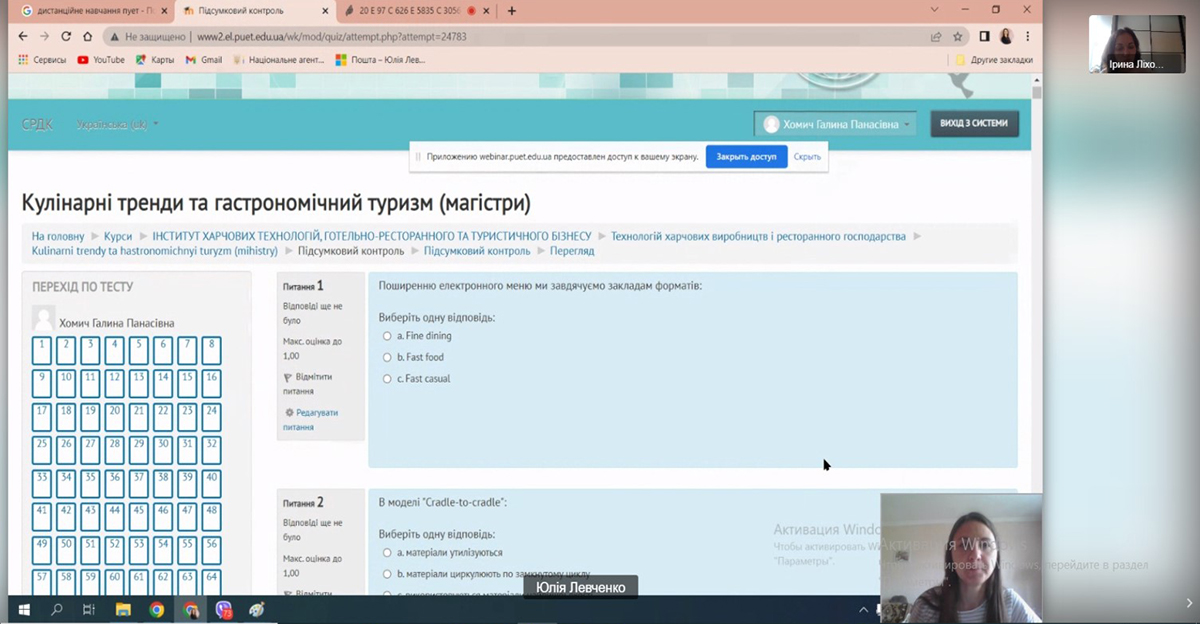The image size is (1200, 624).
Task: Open the Windows Start menu
Action: (x=23, y=608)
